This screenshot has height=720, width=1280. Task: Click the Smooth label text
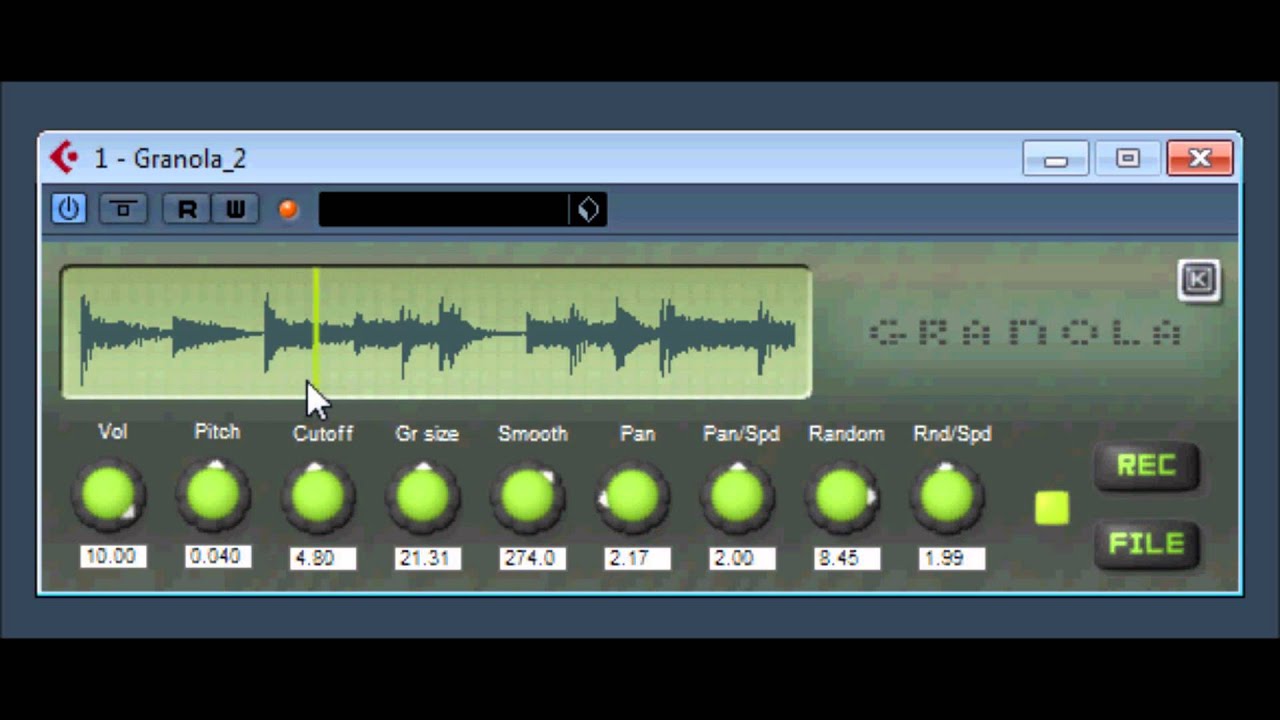pos(532,434)
